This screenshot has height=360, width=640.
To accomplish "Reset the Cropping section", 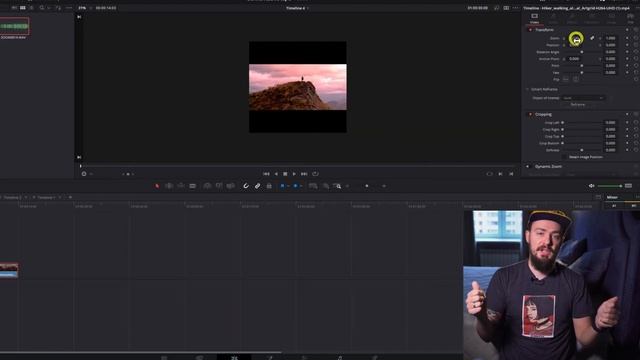I will (x=636, y=114).
